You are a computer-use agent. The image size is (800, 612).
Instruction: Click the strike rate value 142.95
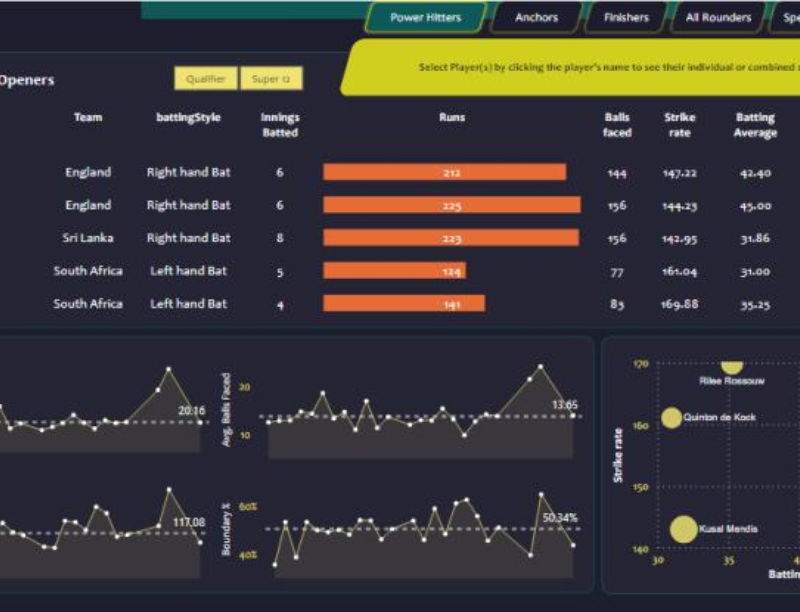[680, 239]
